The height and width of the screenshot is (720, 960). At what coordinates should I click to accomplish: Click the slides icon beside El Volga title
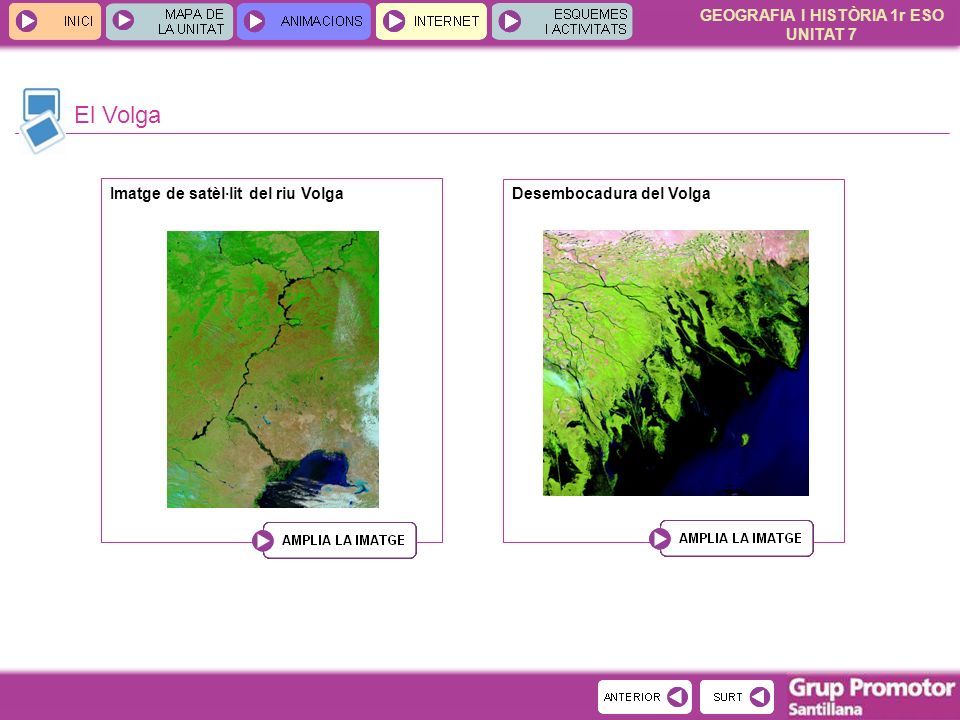41,120
